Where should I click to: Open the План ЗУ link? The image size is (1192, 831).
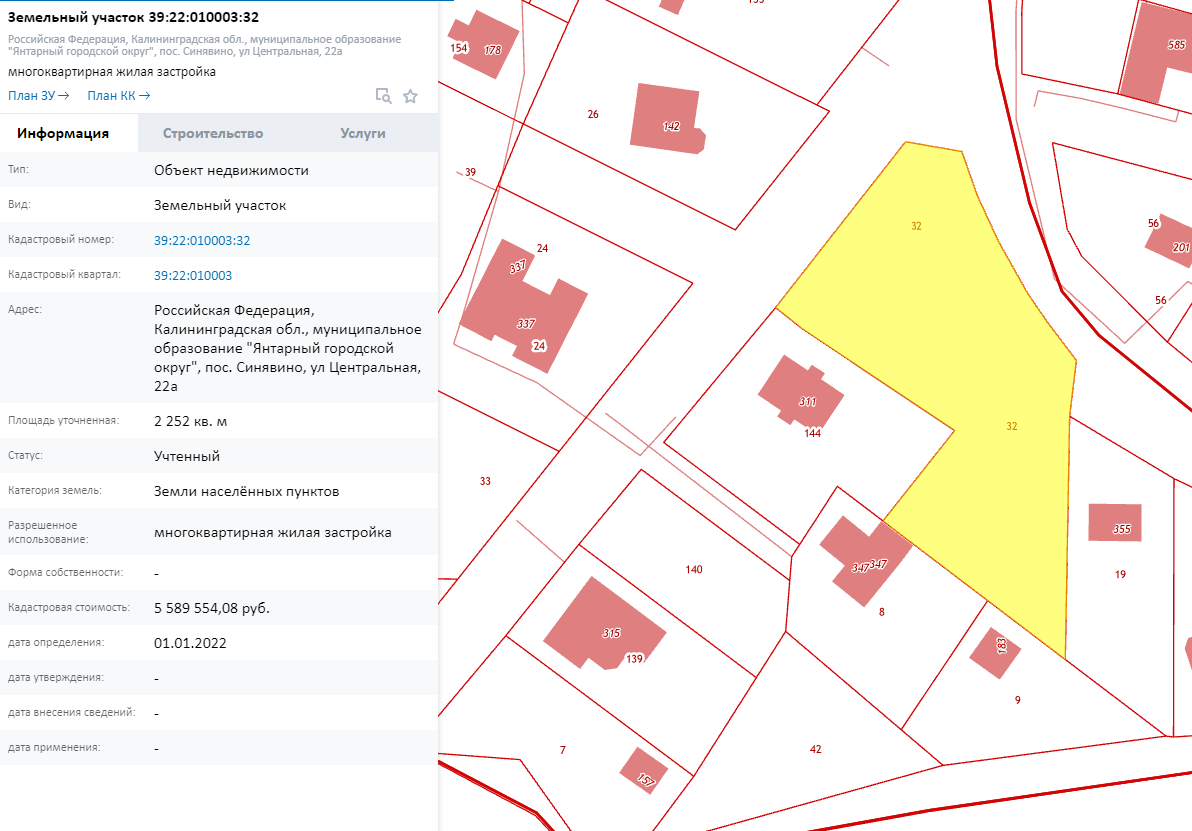tap(38, 96)
